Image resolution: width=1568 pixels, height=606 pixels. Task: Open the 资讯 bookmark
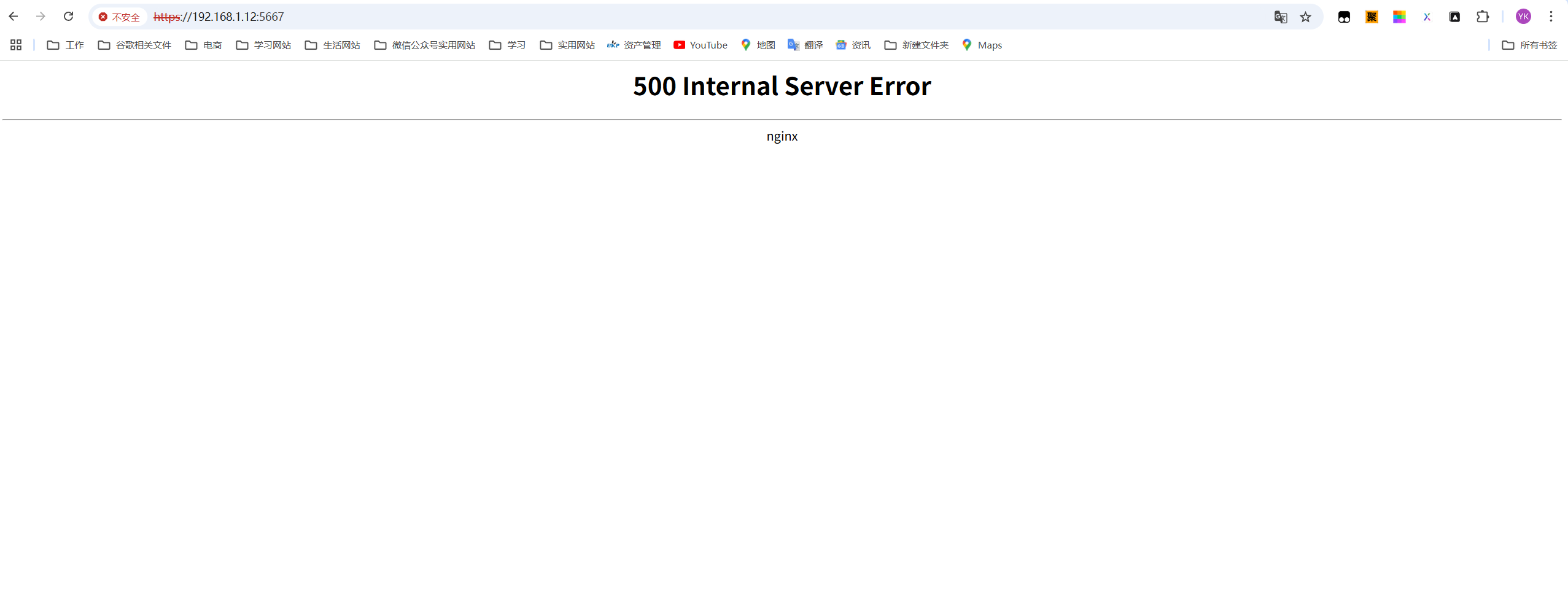(x=853, y=45)
